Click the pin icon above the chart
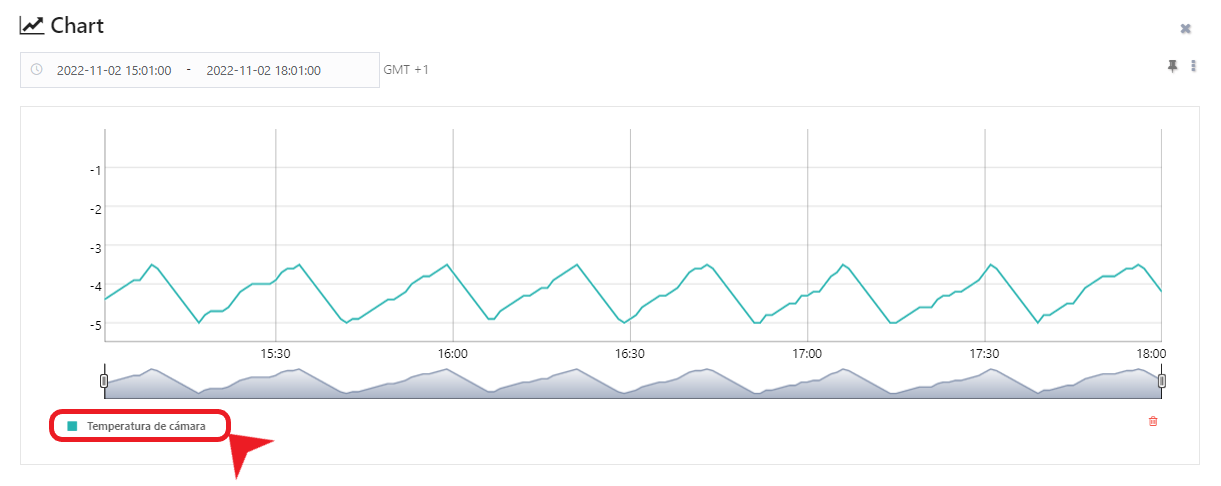This screenshot has width=1221, height=486. 1172,66
